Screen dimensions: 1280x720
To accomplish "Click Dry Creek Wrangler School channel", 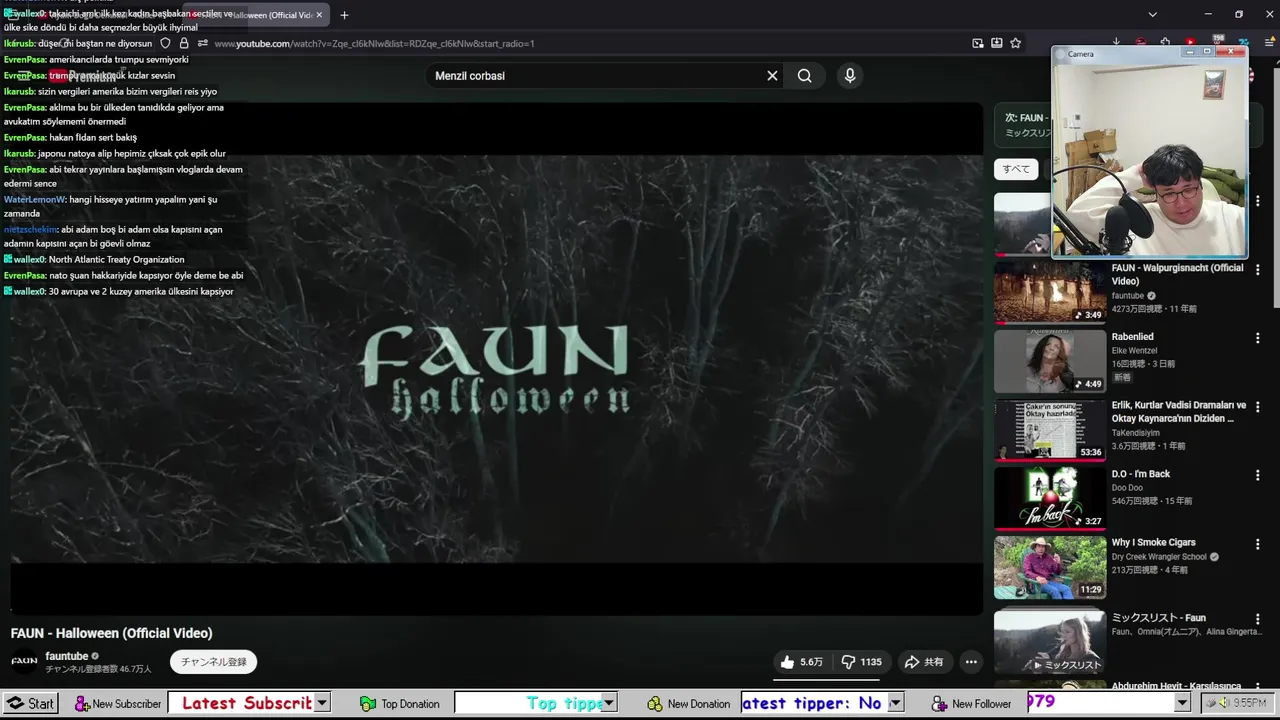I will click(1159, 557).
